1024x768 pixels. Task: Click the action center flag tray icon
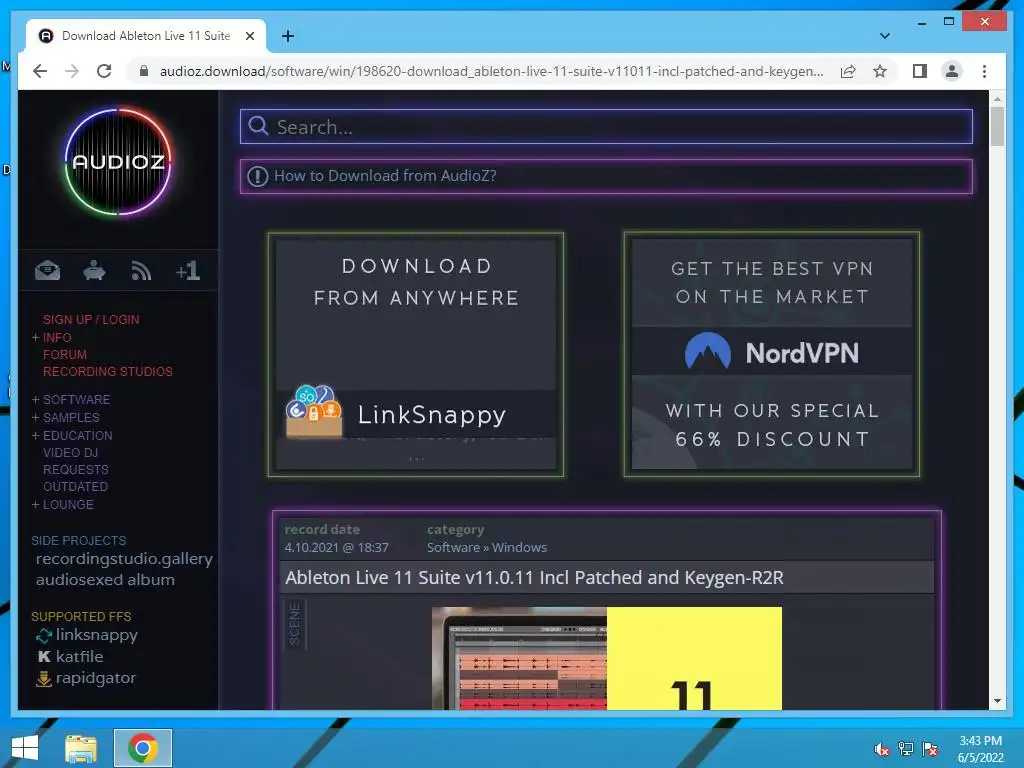coord(930,749)
